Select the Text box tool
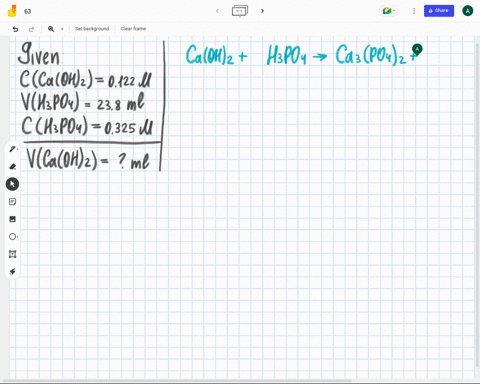The height and width of the screenshot is (384, 480). pos(12,254)
